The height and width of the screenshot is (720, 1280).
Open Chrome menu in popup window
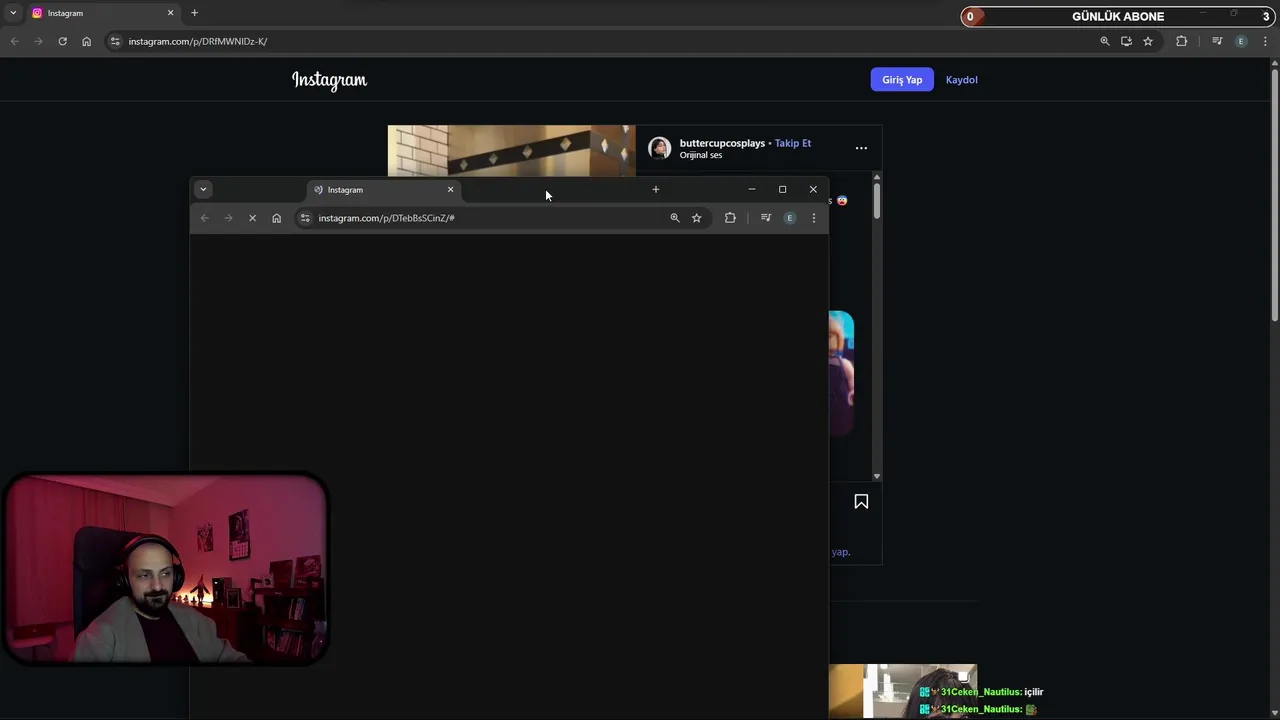coord(814,218)
